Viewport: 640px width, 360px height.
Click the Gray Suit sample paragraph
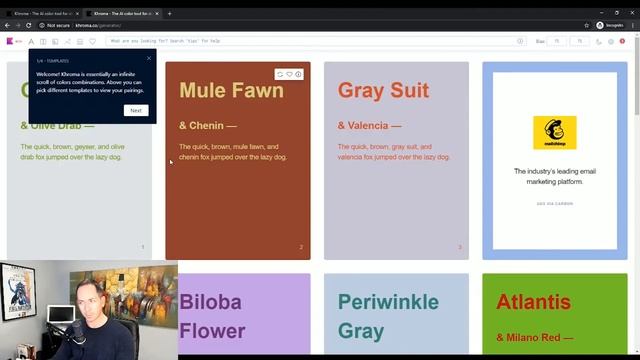(393, 152)
